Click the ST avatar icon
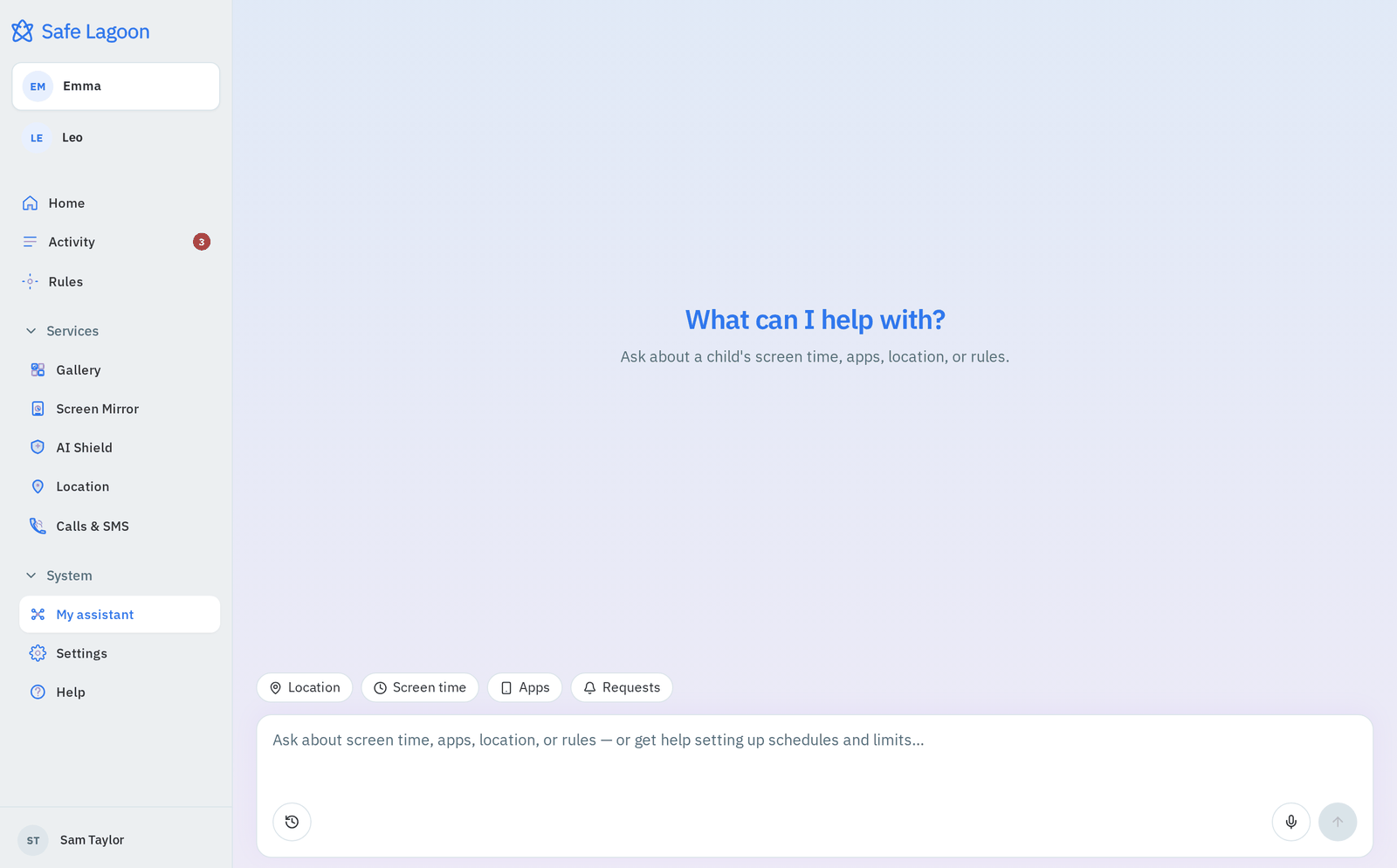Viewport: 1397px width, 868px height. click(x=33, y=840)
